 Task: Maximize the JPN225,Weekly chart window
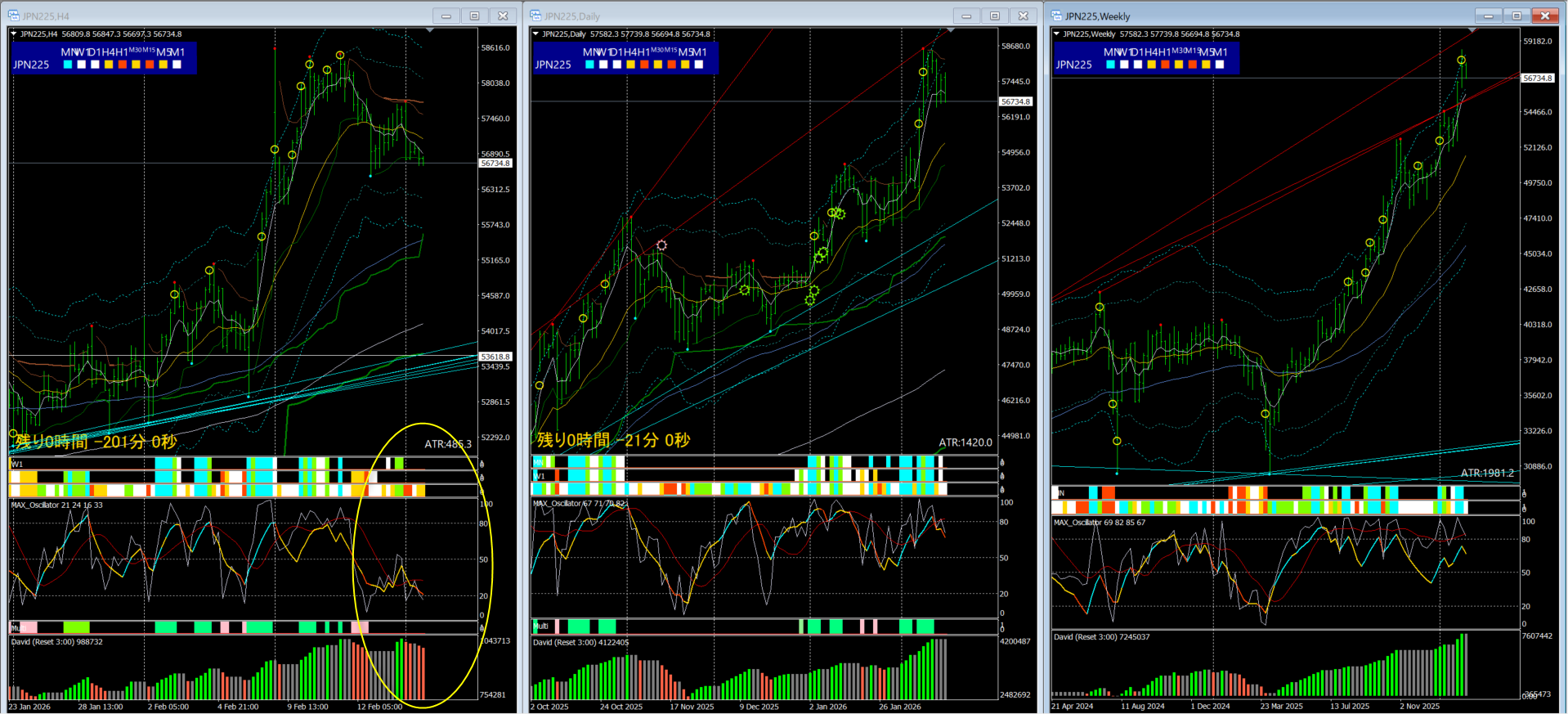pyautogui.click(x=1516, y=16)
